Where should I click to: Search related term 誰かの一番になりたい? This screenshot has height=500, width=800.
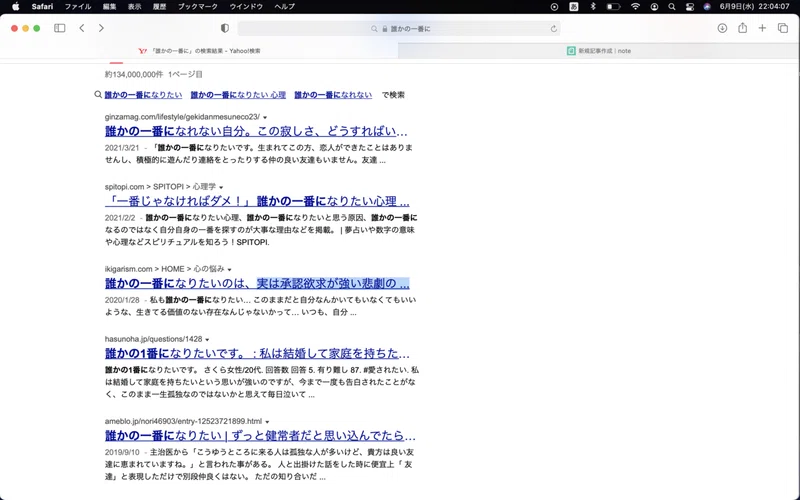[x=143, y=95]
